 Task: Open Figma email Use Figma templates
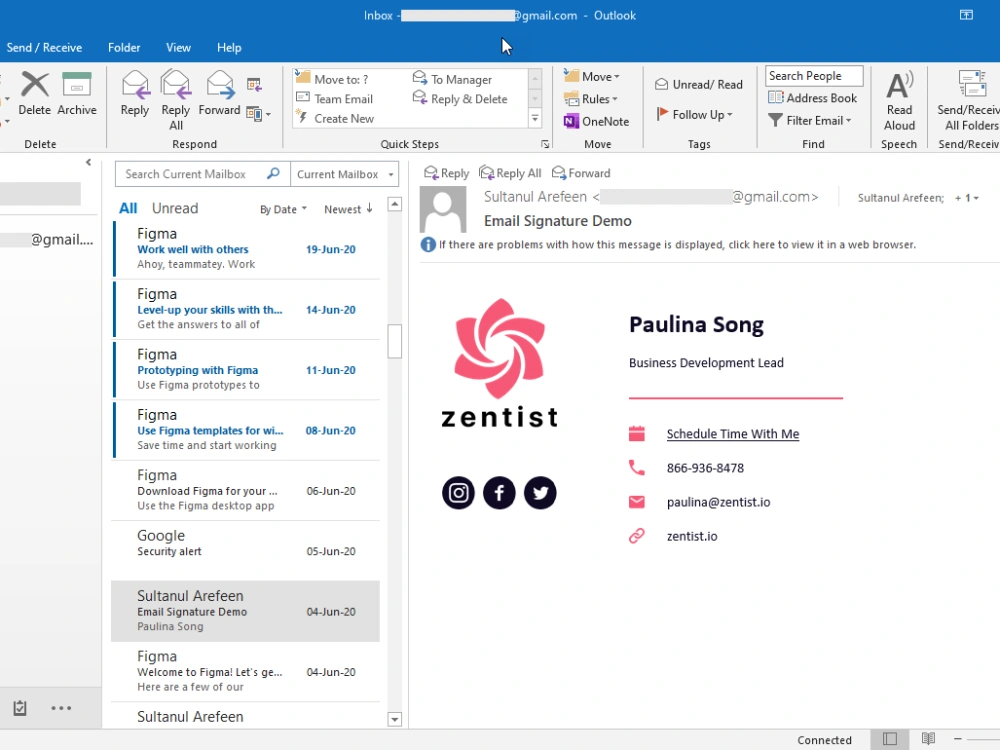pos(246,430)
